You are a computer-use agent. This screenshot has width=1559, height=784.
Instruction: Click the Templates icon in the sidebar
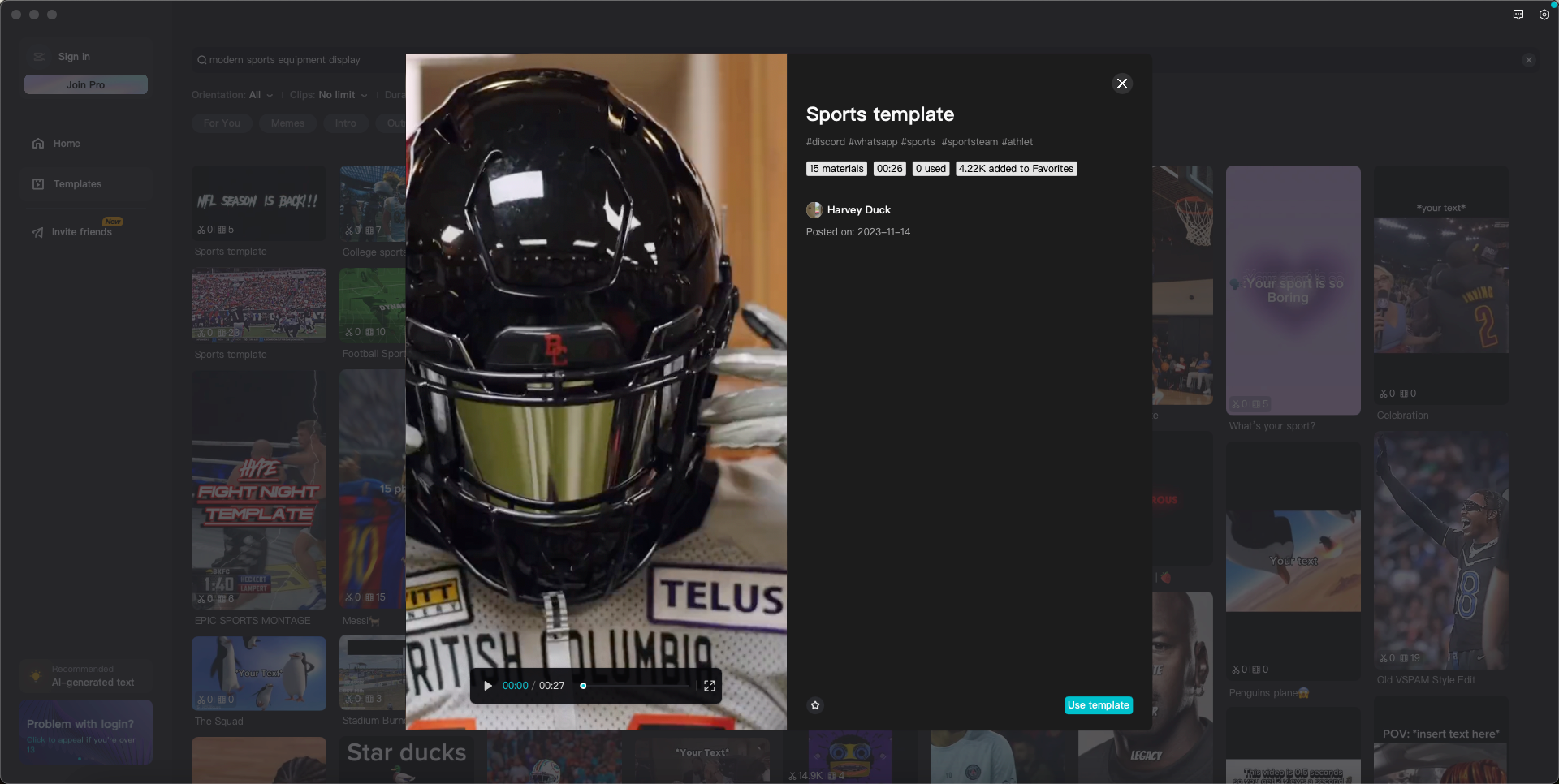(38, 183)
